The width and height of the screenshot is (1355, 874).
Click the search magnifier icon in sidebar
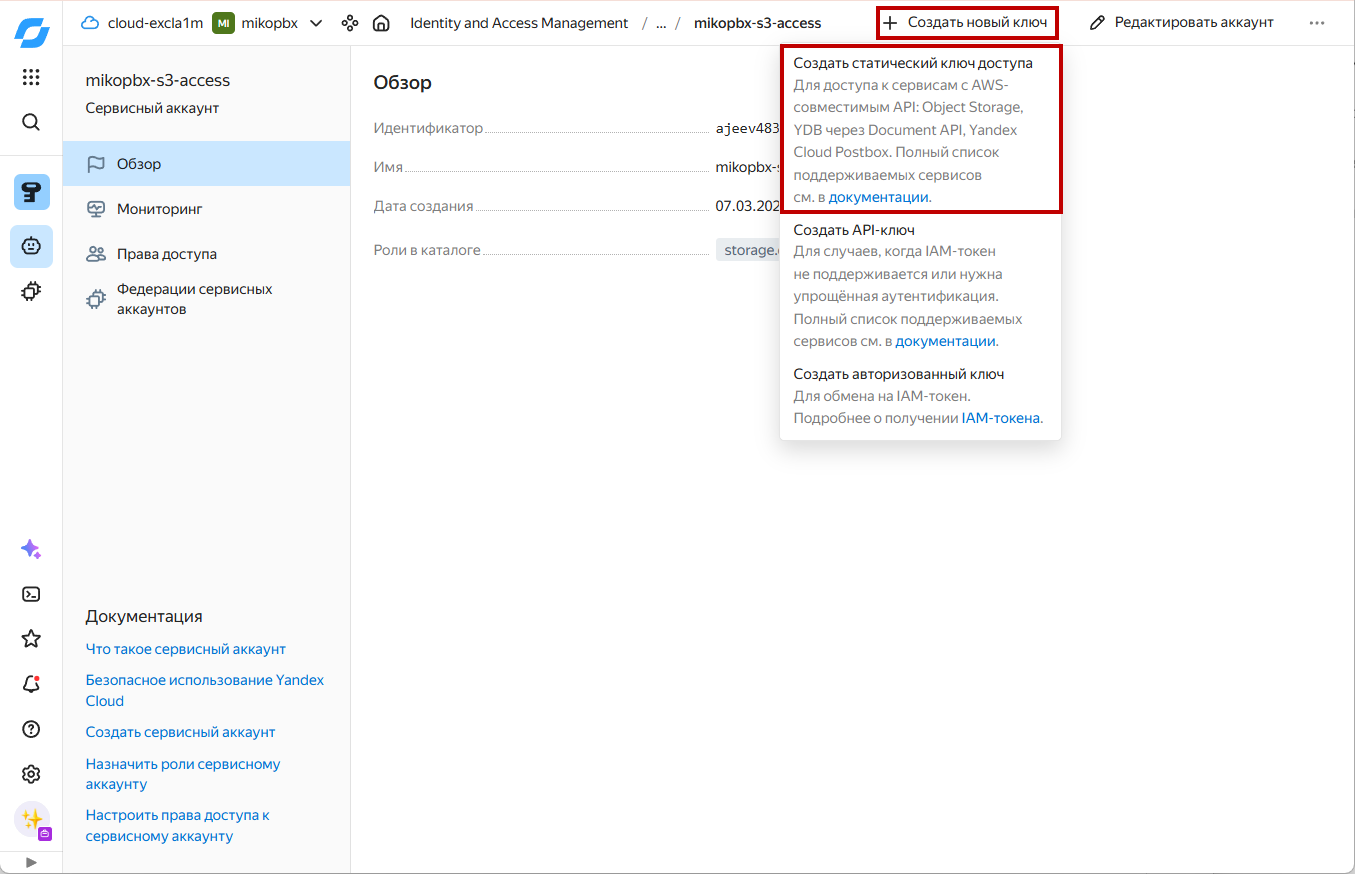31,122
